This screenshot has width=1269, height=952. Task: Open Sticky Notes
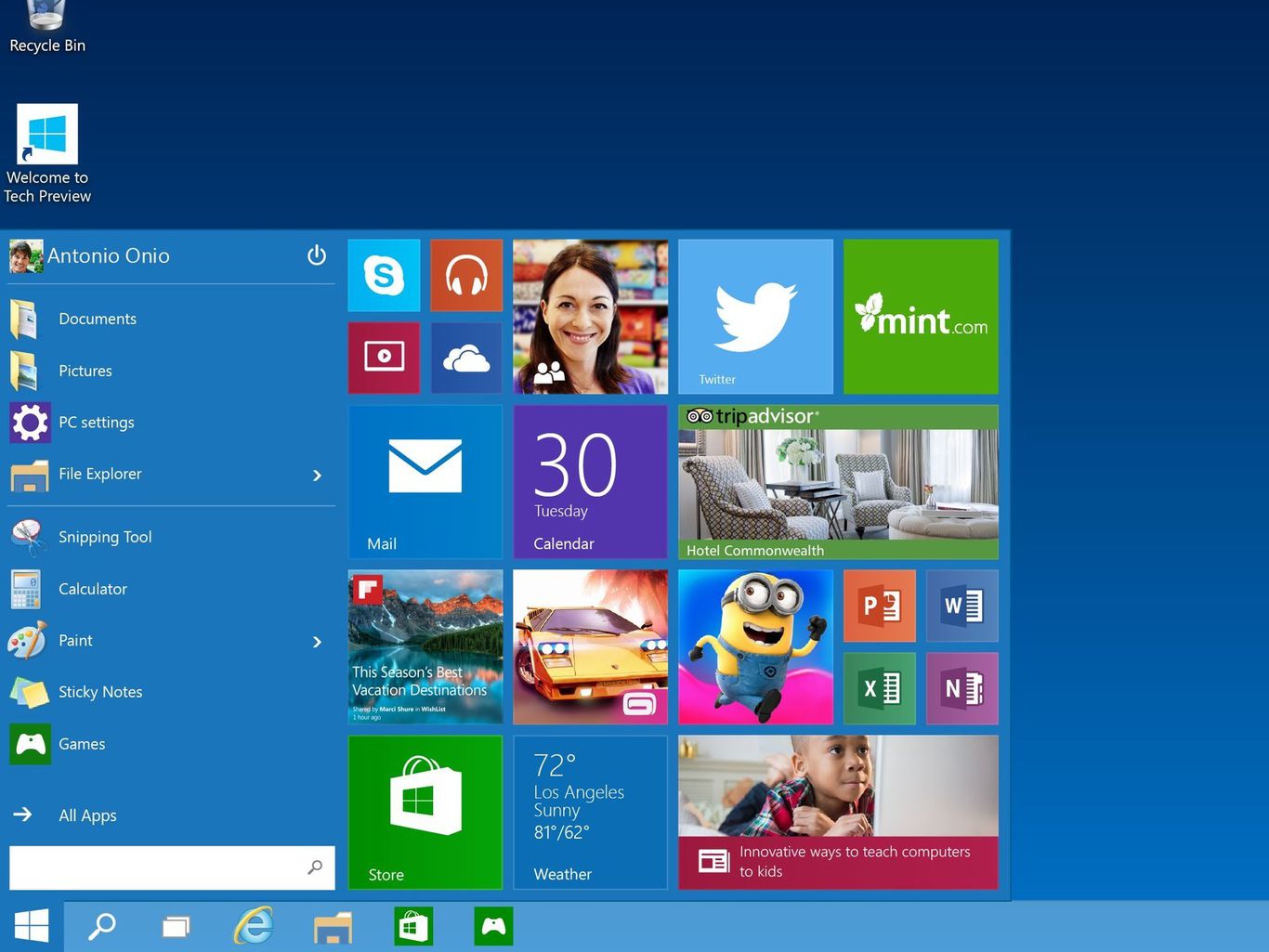click(x=172, y=692)
